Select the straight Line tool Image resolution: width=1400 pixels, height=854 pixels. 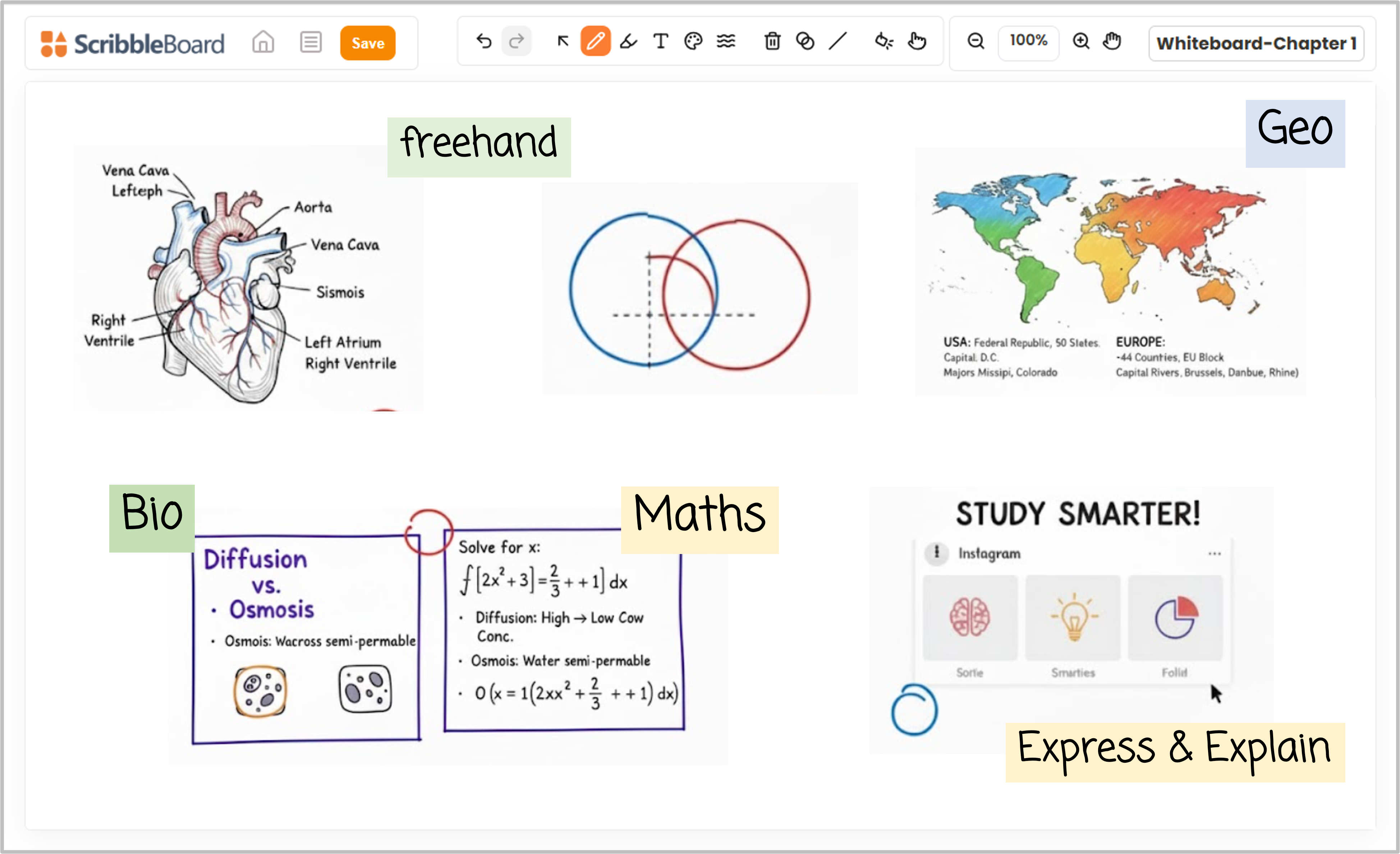837,41
